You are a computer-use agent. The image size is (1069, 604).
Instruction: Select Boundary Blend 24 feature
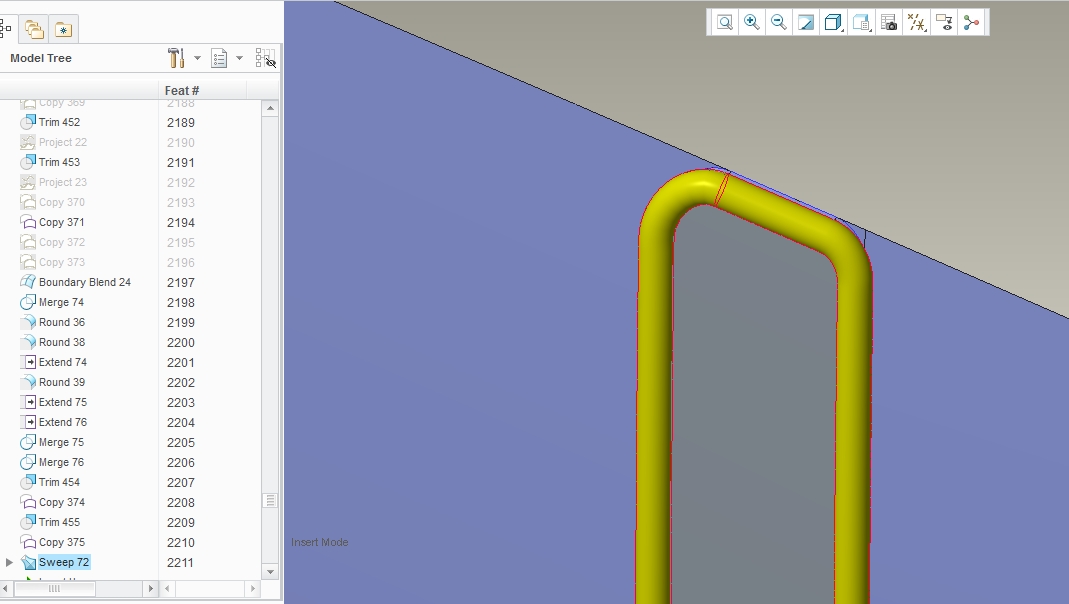(x=85, y=282)
